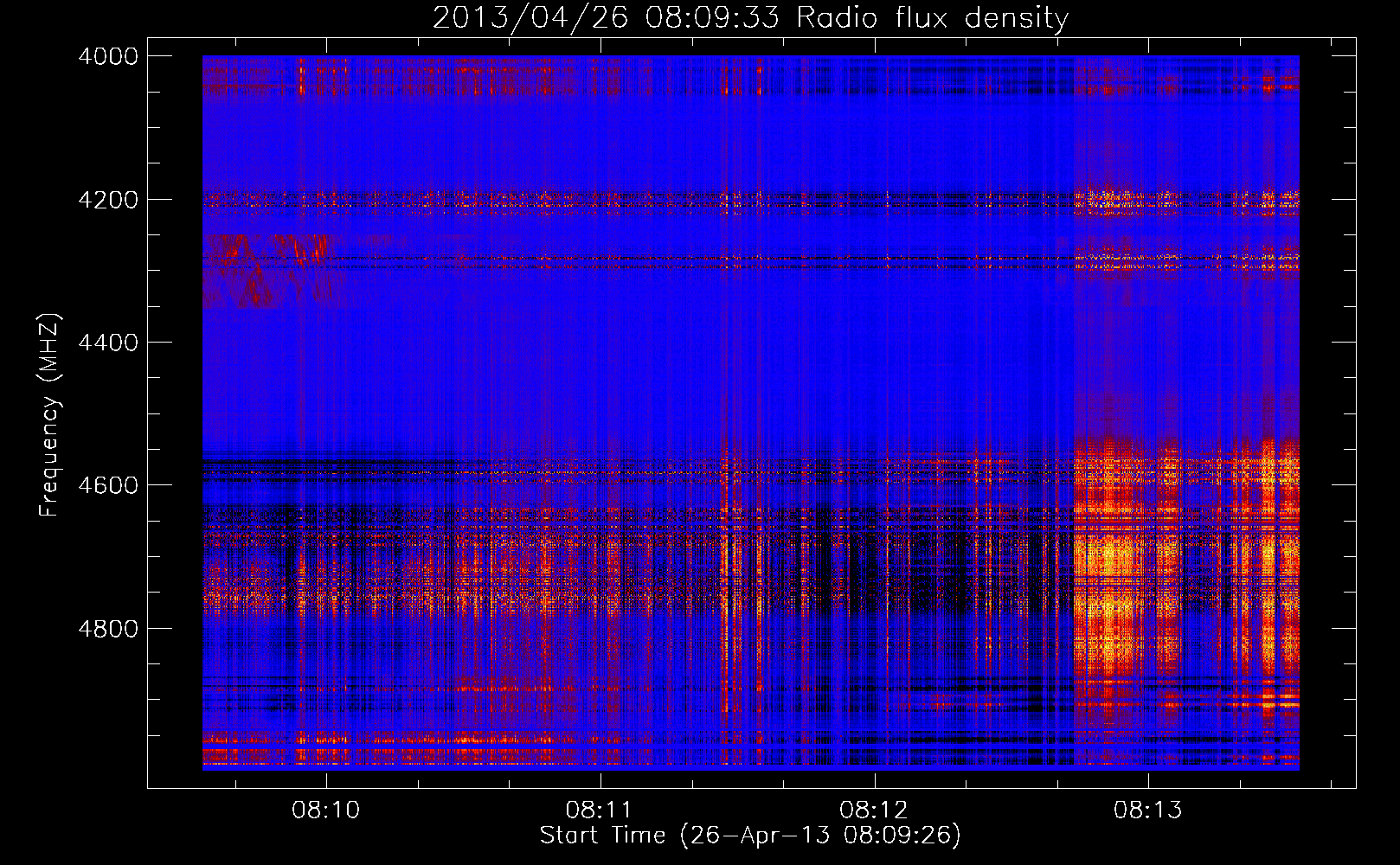The image size is (1400, 865).
Task: Click the 08:13 time axis label
Action: 1147,811
